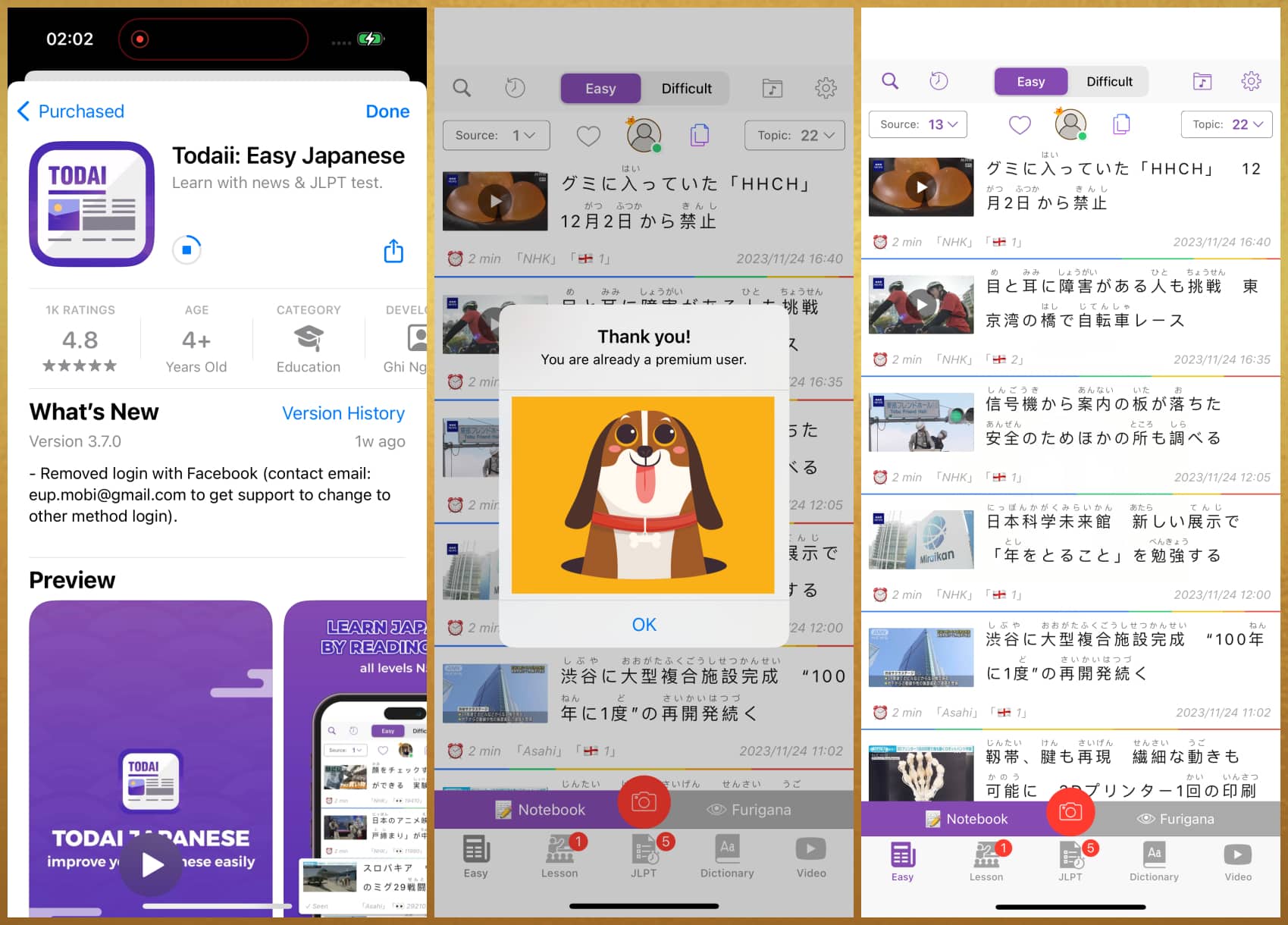The height and width of the screenshot is (925, 1288).
Task: Select Easy tab in right bottom bar
Action: (902, 861)
